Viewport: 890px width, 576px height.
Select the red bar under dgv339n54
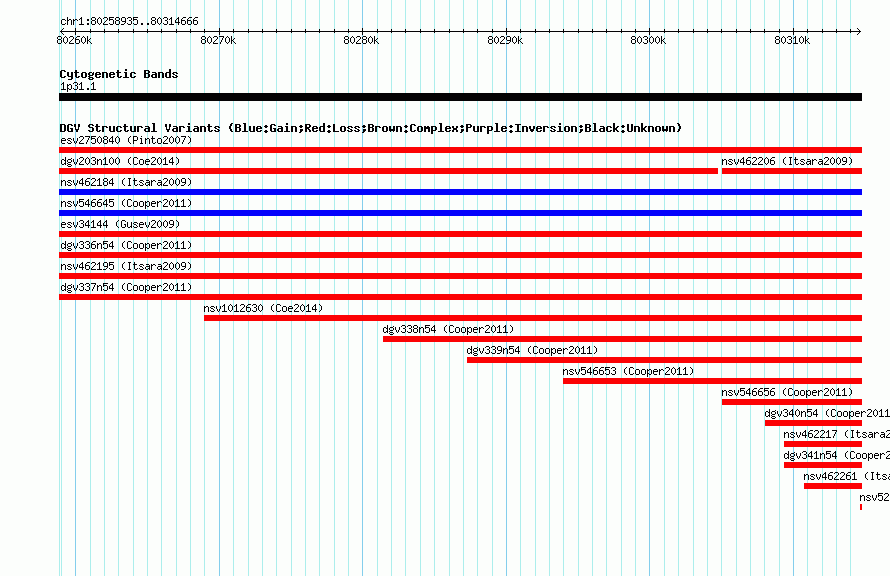(x=665, y=360)
